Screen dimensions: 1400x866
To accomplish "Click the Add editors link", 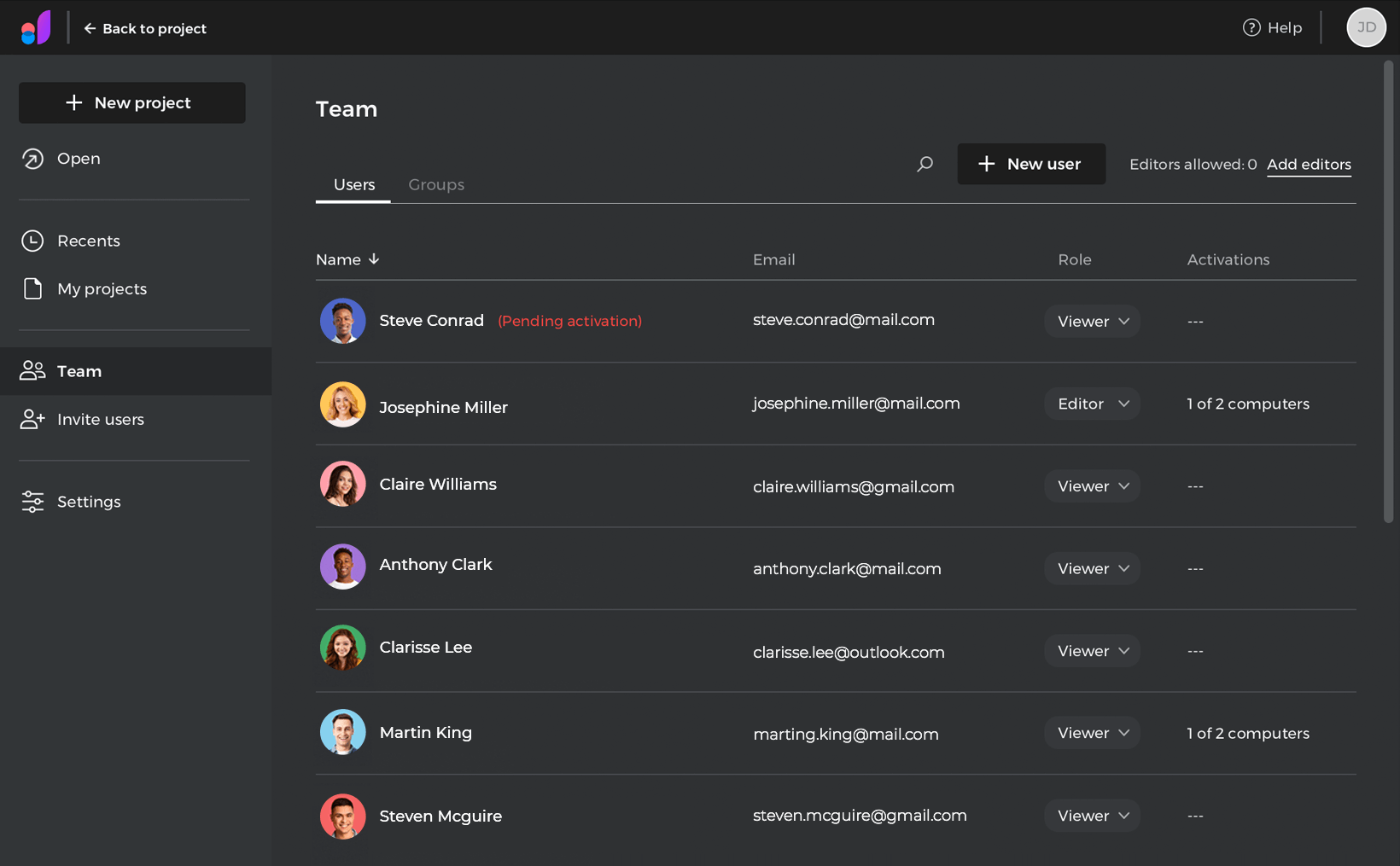I will 1309,164.
